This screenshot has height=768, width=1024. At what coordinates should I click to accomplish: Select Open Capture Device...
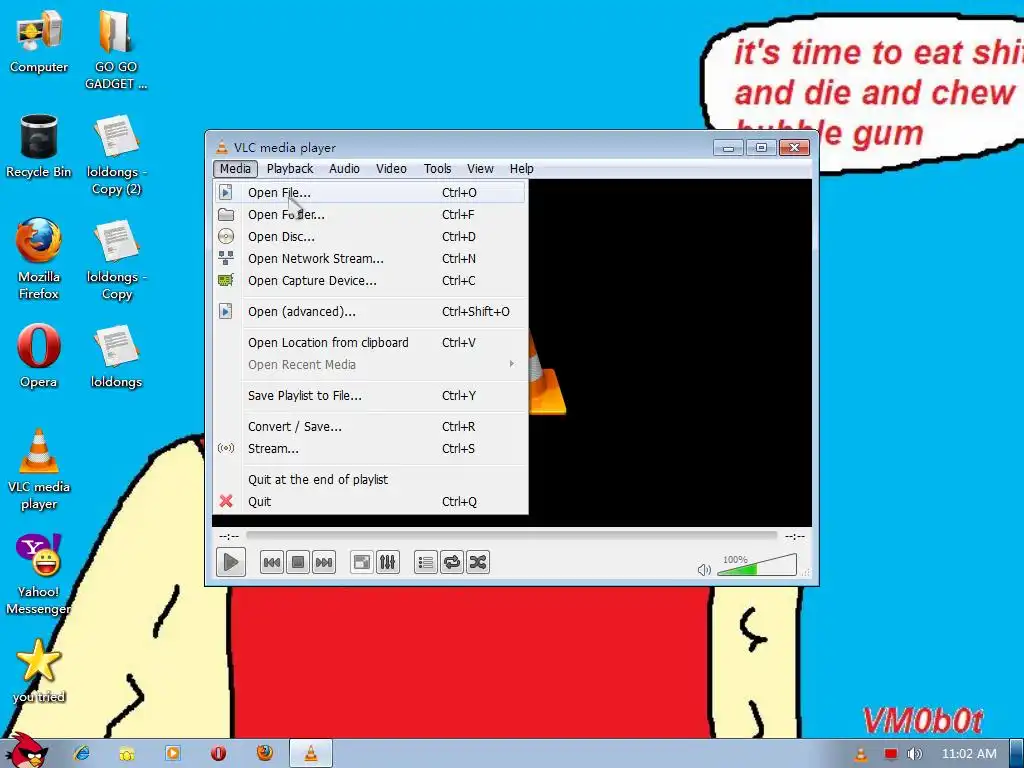pos(370,281)
